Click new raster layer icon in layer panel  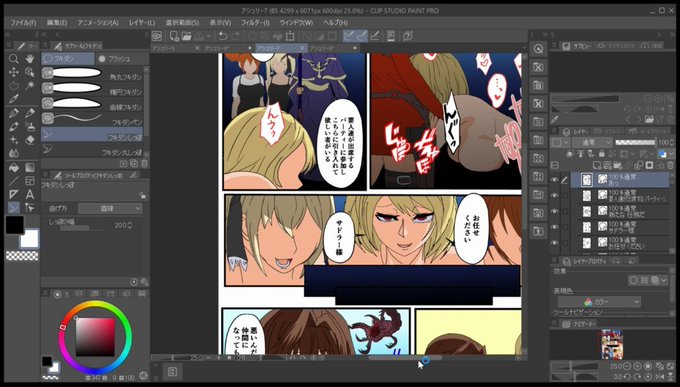(x=598, y=165)
